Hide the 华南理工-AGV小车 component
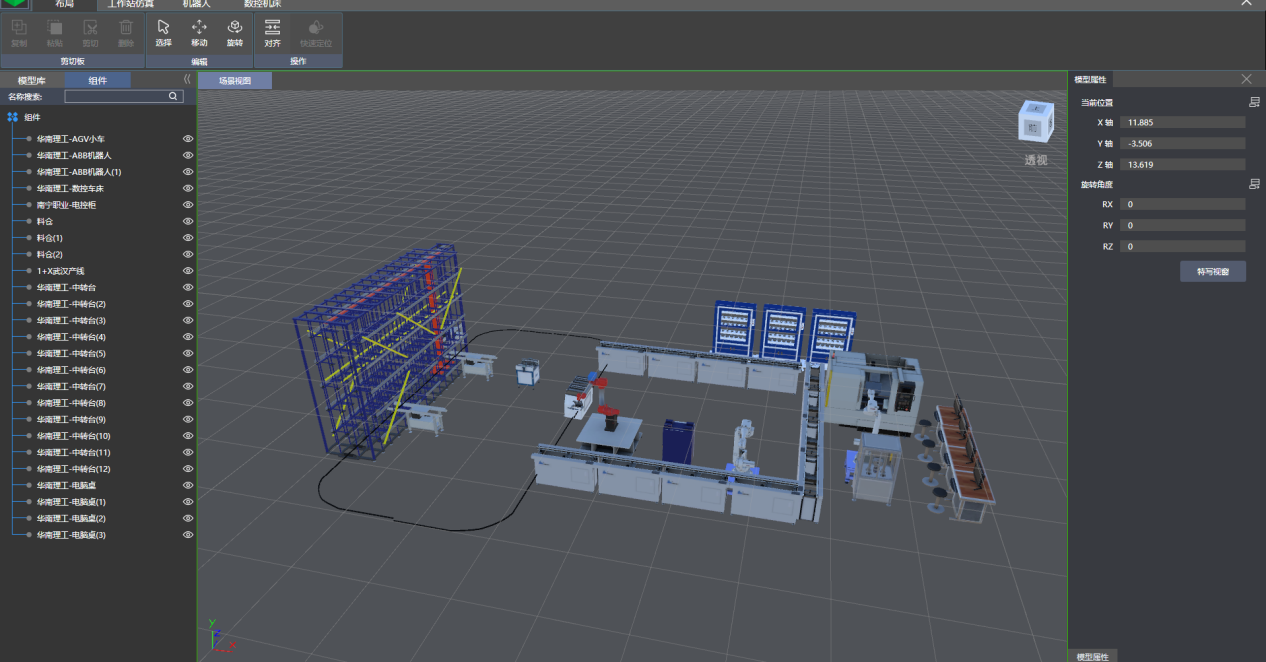The width and height of the screenshot is (1266, 662). 187,139
